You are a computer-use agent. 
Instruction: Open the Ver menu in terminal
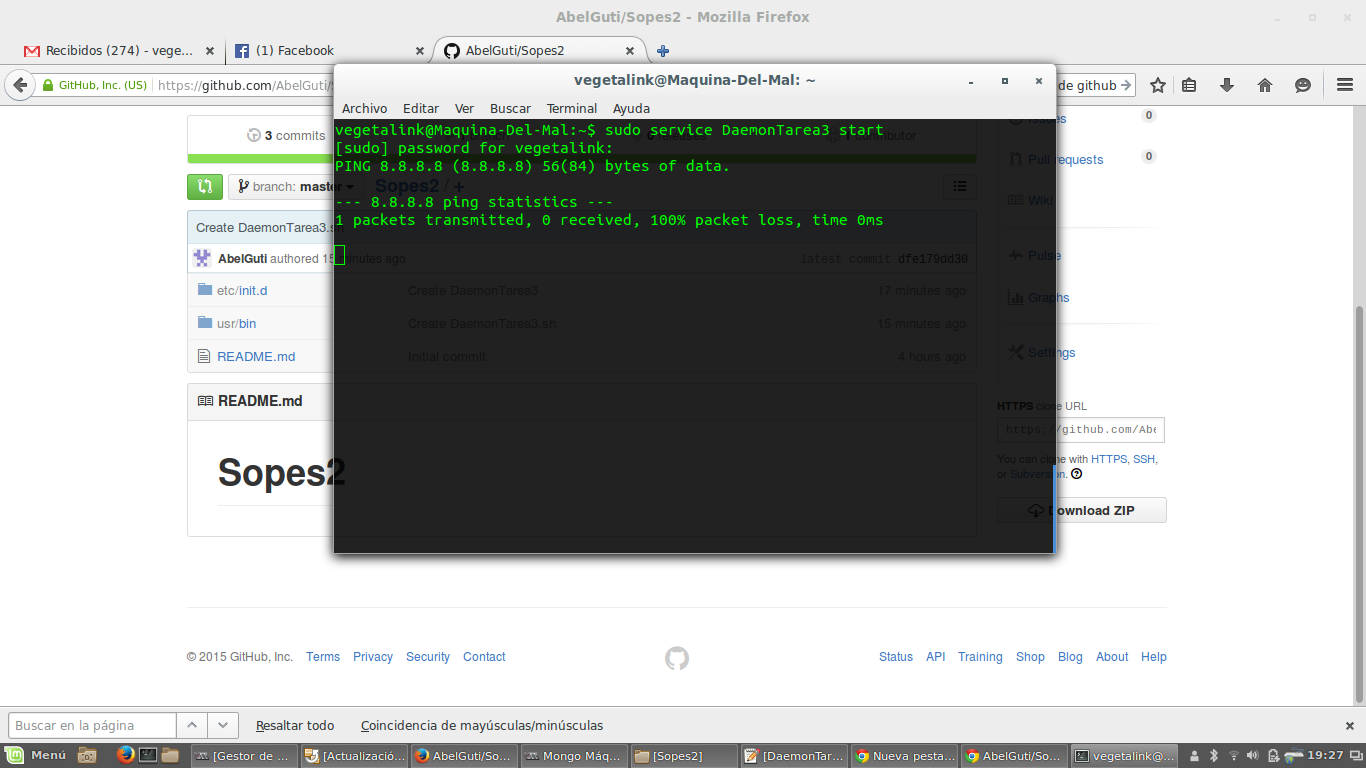(x=464, y=108)
